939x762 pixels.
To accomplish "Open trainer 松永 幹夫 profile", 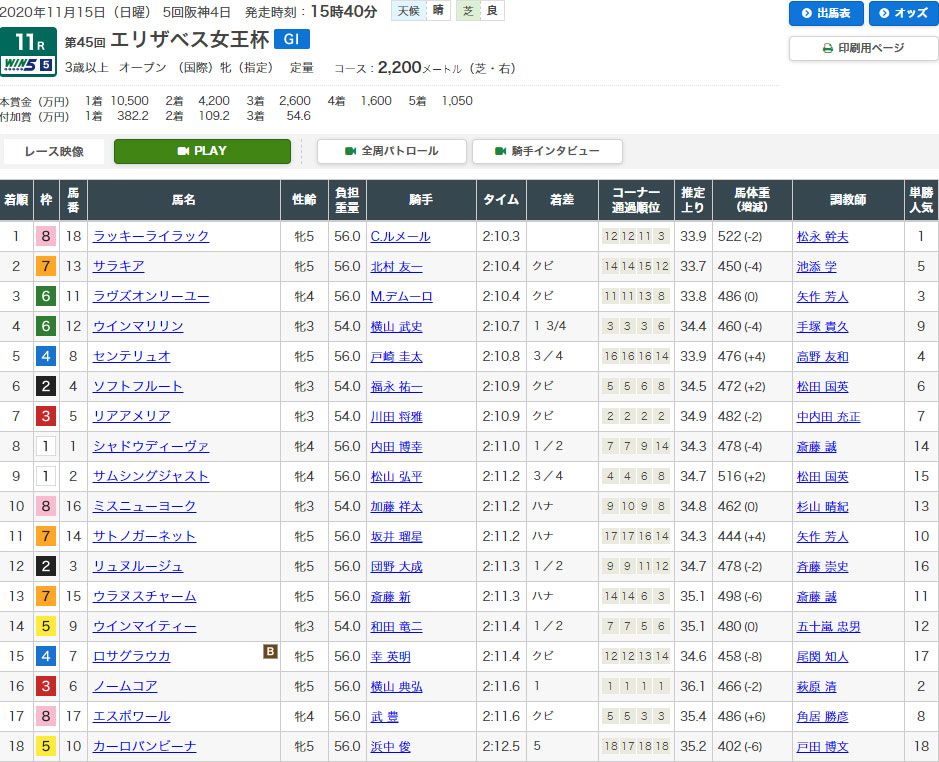I will 822,236.
